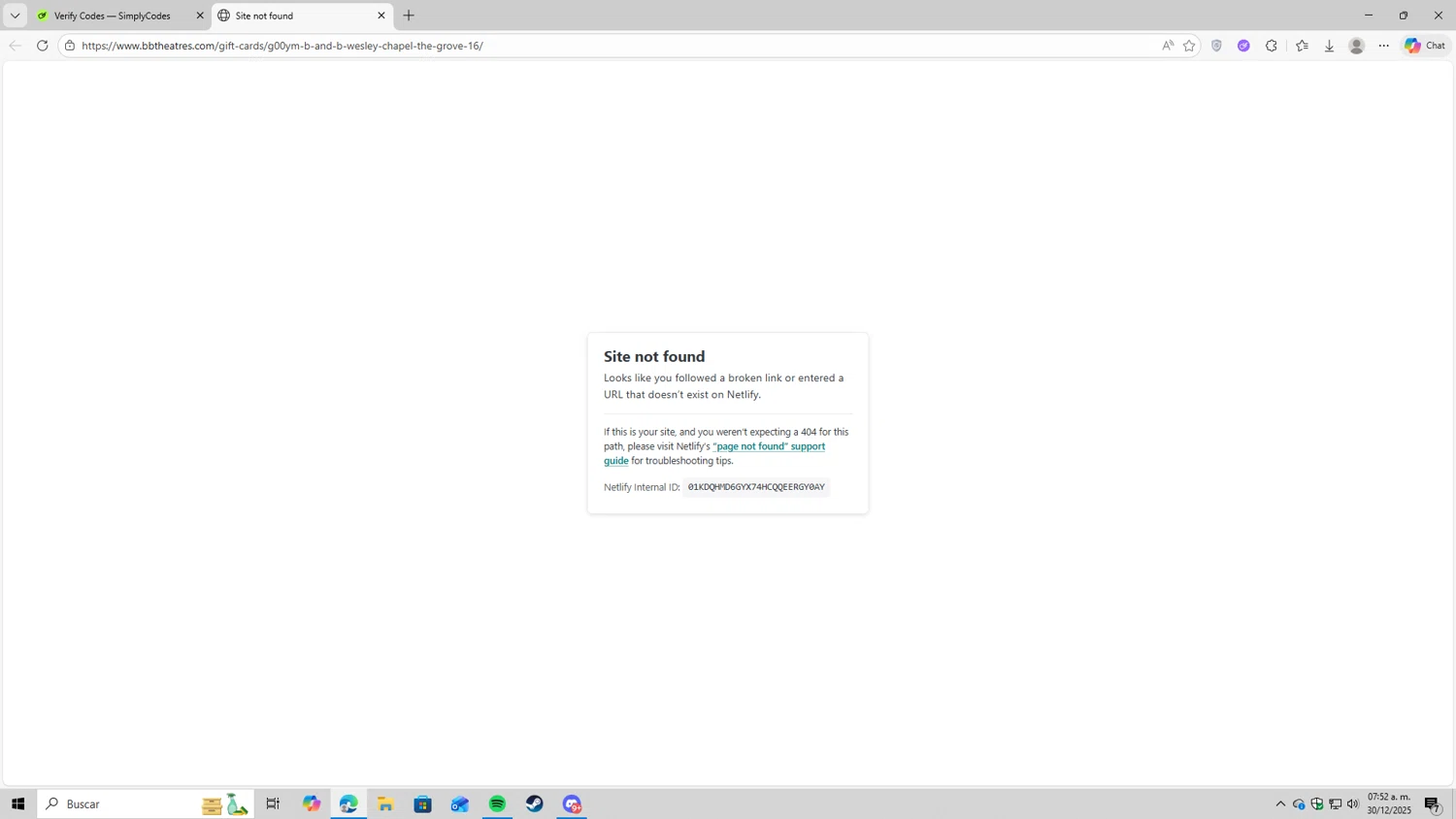
Task: Click the "Site not found" heading
Action: (654, 356)
